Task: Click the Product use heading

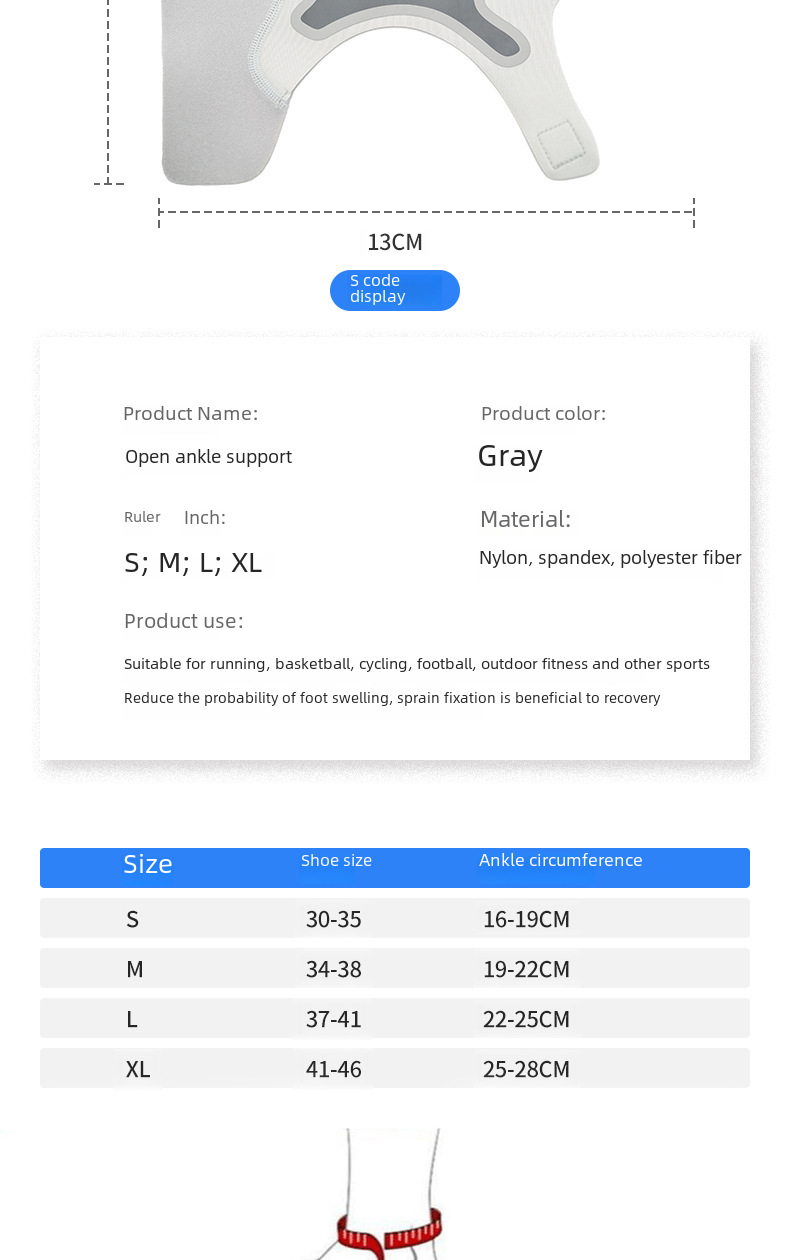Action: [183, 621]
